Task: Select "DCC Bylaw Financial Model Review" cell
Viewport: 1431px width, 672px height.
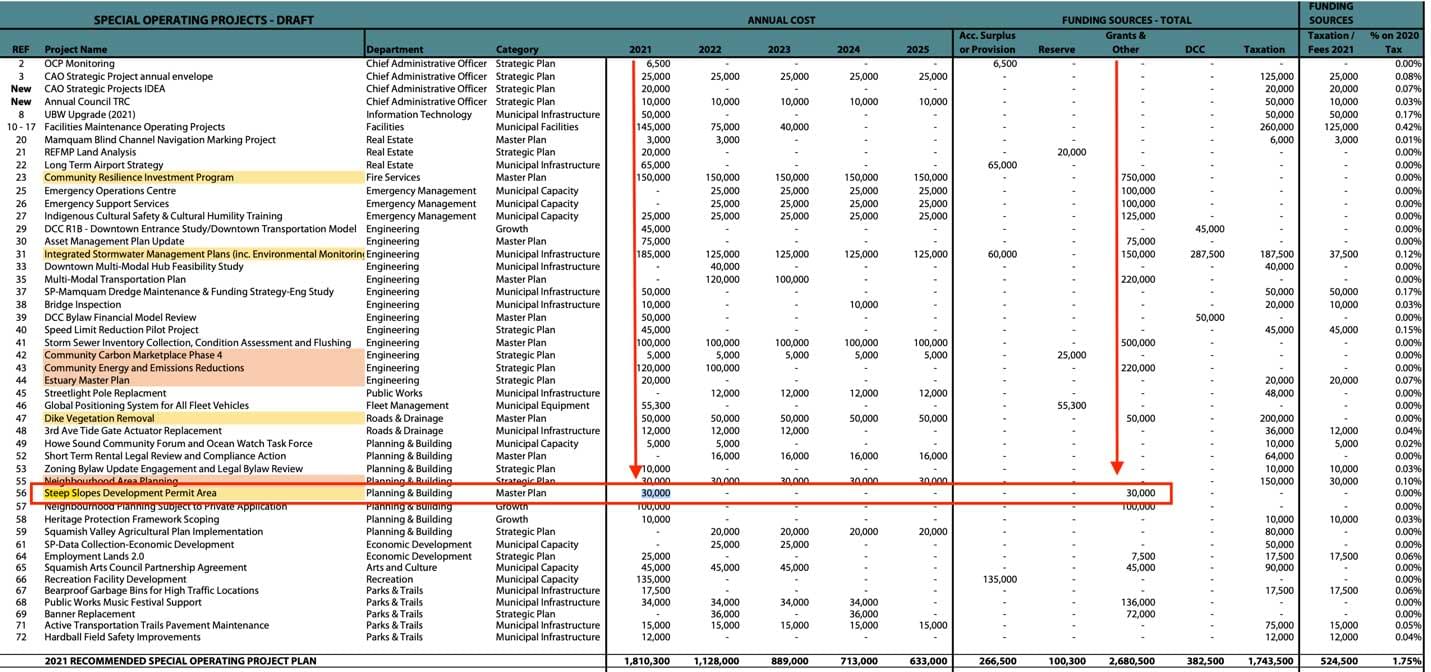Action: click(120, 317)
